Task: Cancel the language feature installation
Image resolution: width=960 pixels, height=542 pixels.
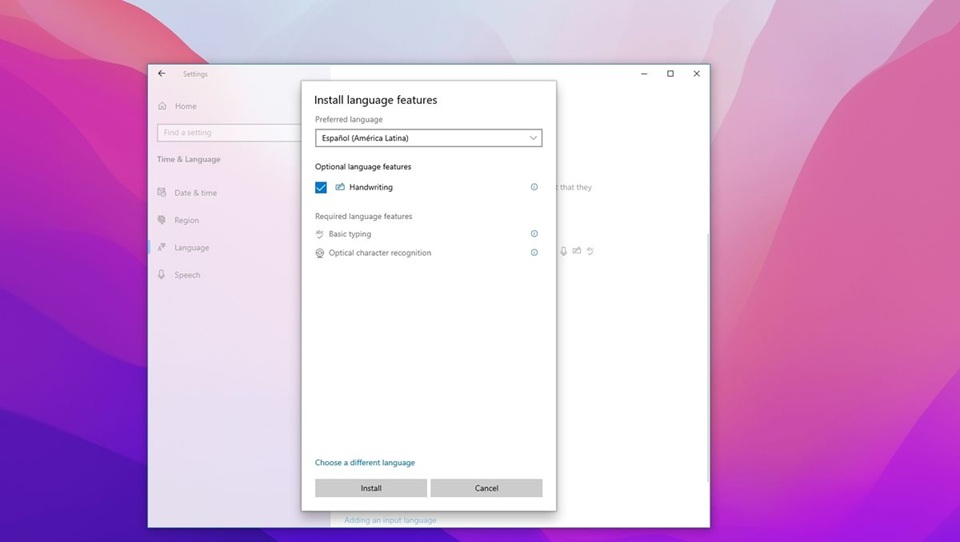Action: pyautogui.click(x=486, y=488)
